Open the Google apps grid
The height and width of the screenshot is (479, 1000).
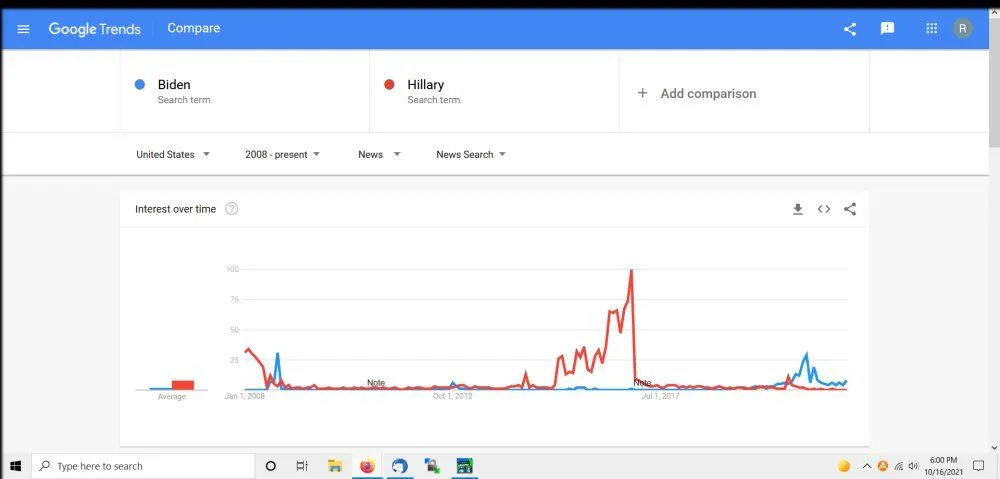pos(932,29)
